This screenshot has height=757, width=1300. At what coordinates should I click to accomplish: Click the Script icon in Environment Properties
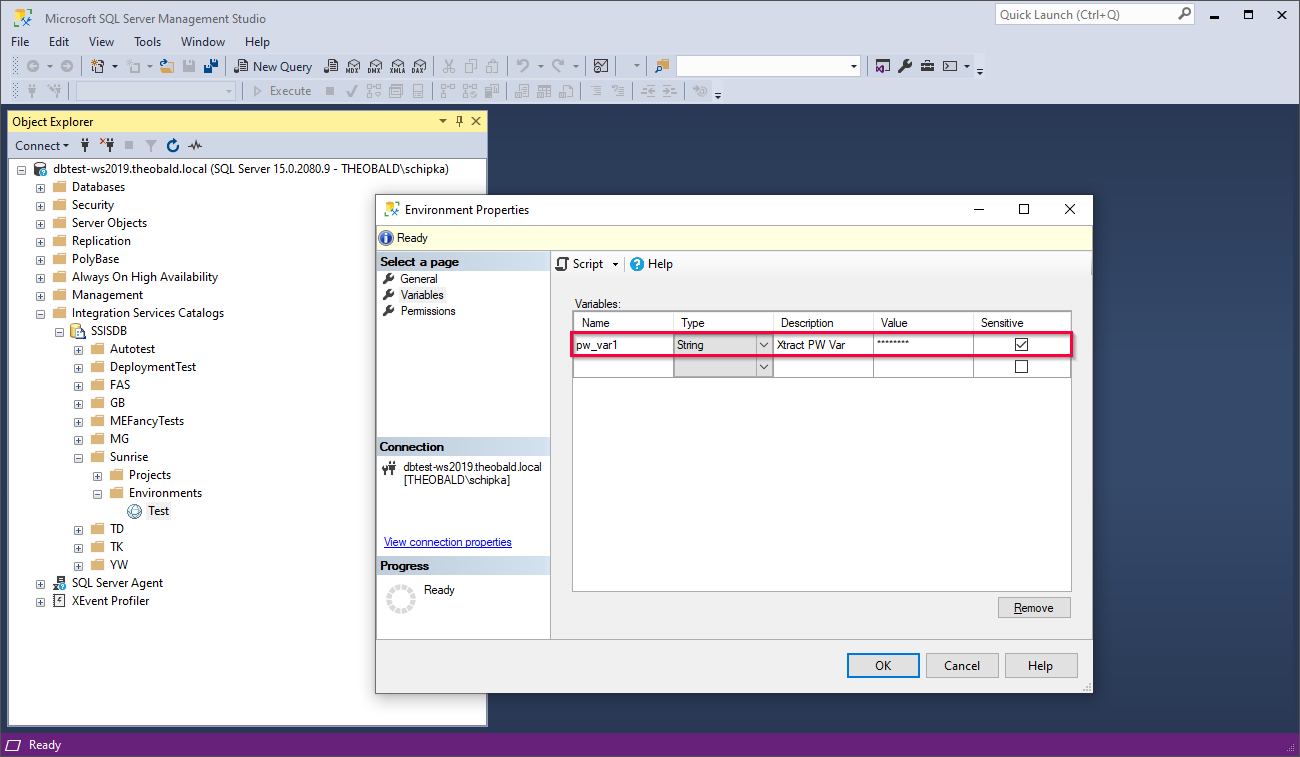[x=563, y=264]
